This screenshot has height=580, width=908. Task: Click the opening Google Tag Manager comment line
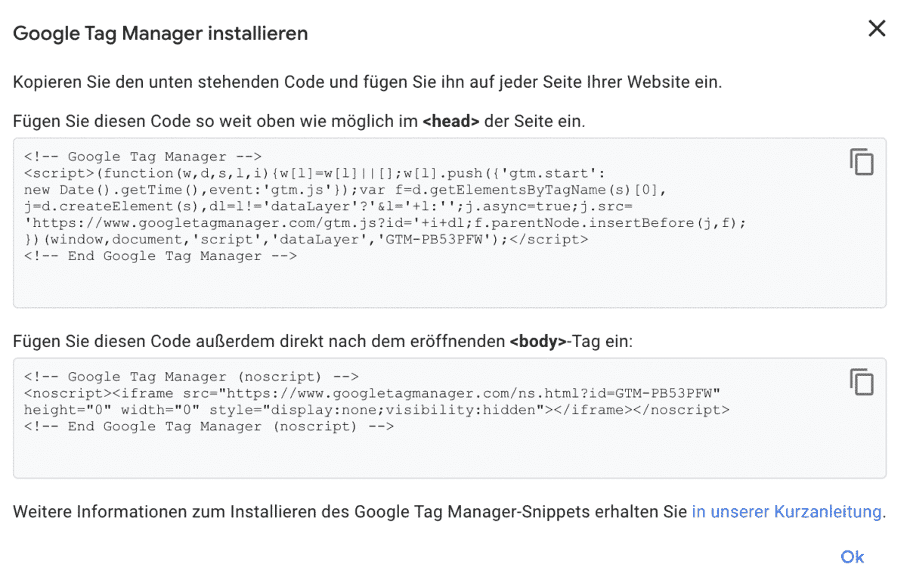(x=143, y=157)
